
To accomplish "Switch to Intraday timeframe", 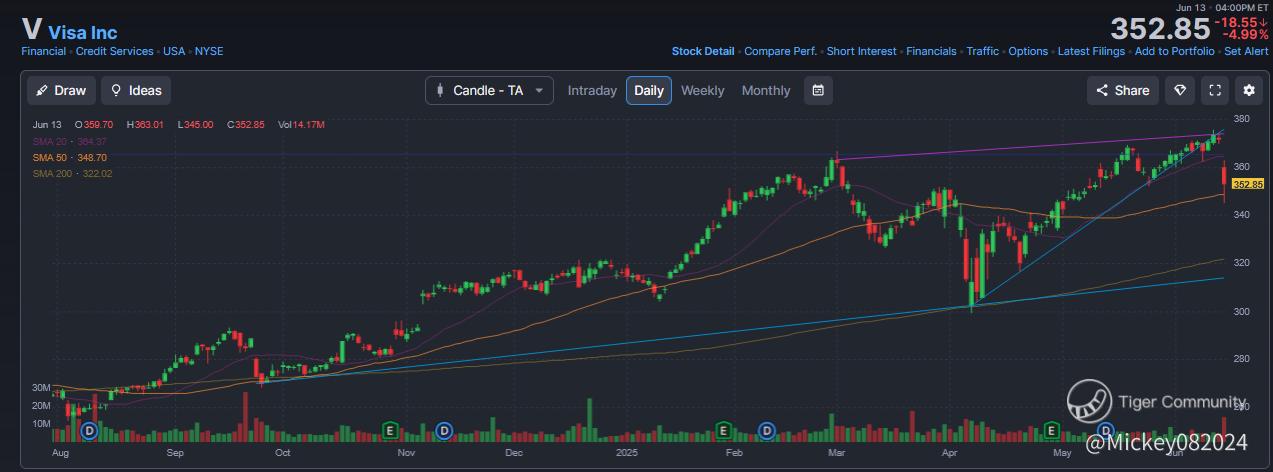I will coord(592,90).
